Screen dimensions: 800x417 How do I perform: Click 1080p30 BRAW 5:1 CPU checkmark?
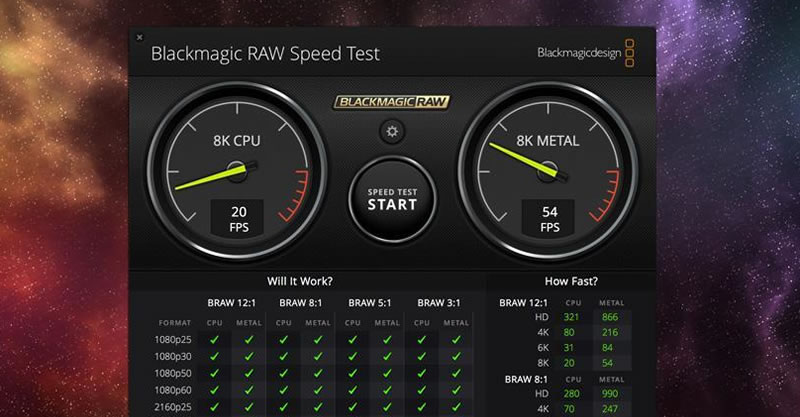coord(353,356)
